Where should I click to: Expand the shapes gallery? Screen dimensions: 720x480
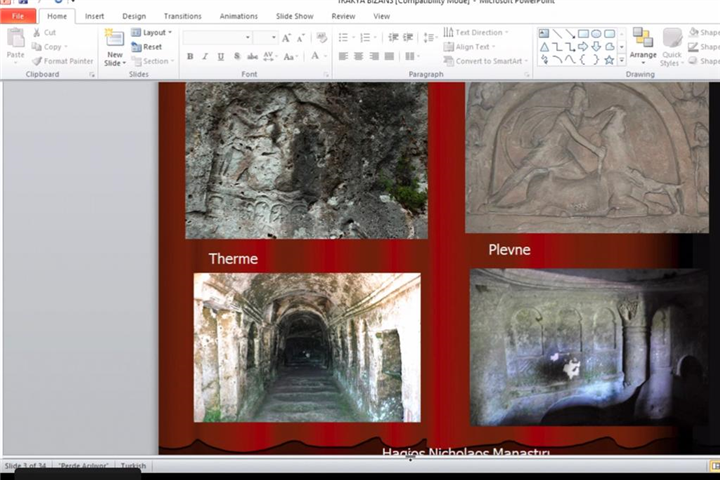[622, 60]
